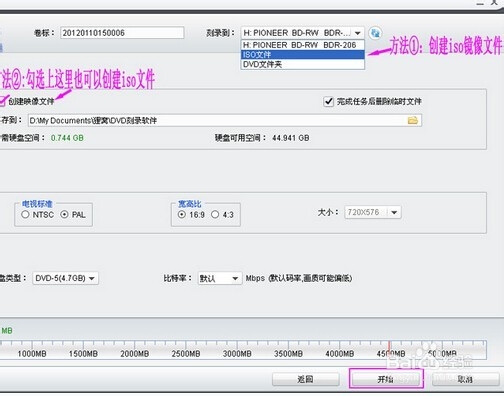The width and height of the screenshot is (504, 396).
Task: Click the 0.744 GB required space value
Action: click(67, 138)
